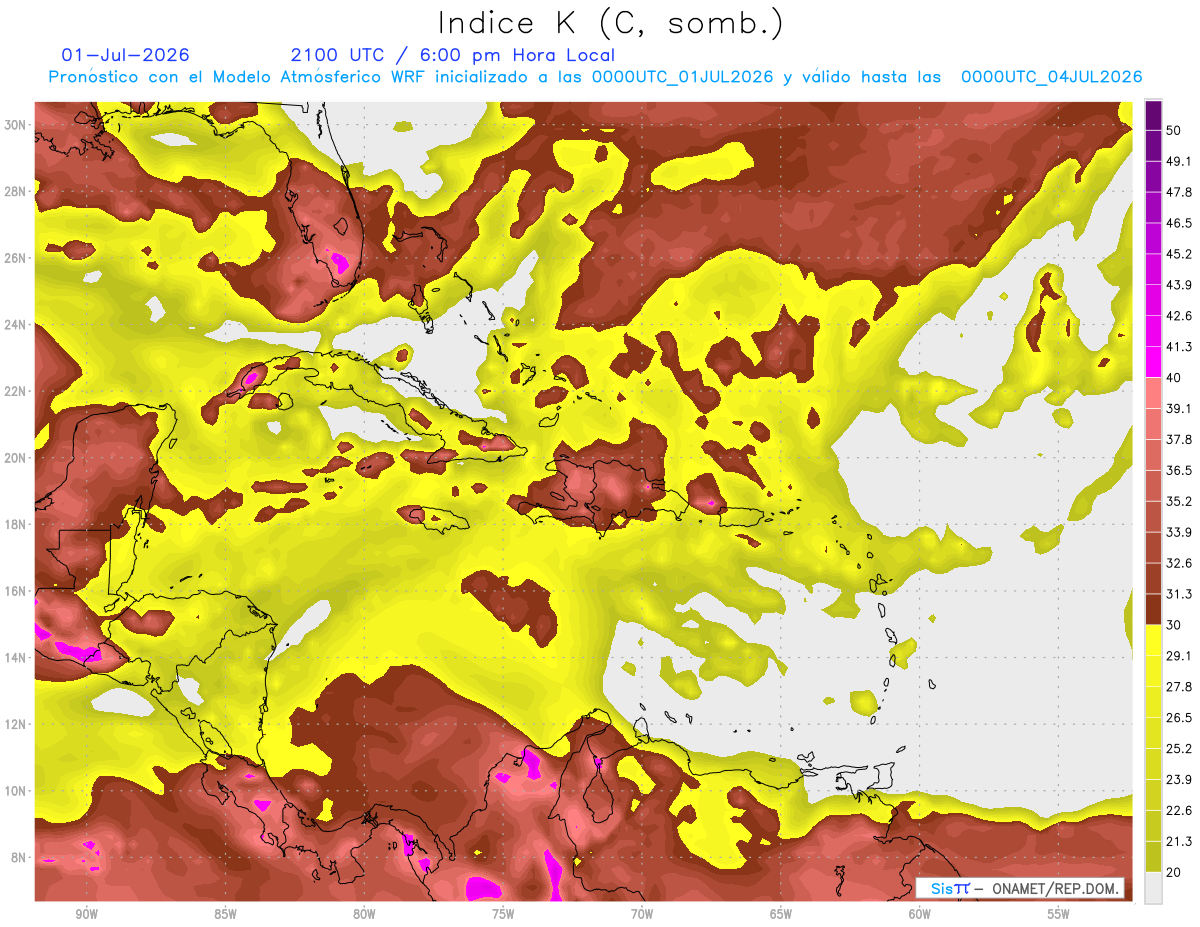
Task: Click the '0000UTC_04JUL2026' valid-until time
Action: click(1052, 77)
